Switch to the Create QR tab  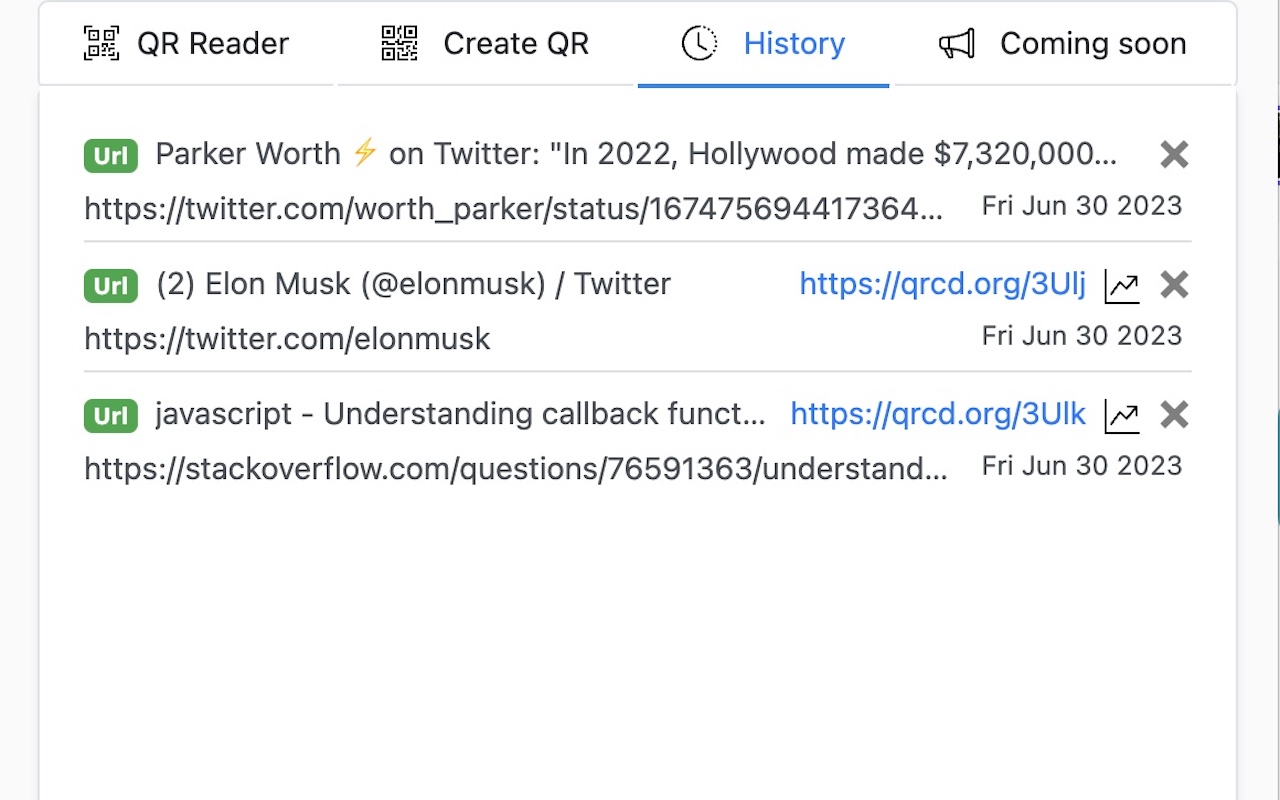(487, 44)
